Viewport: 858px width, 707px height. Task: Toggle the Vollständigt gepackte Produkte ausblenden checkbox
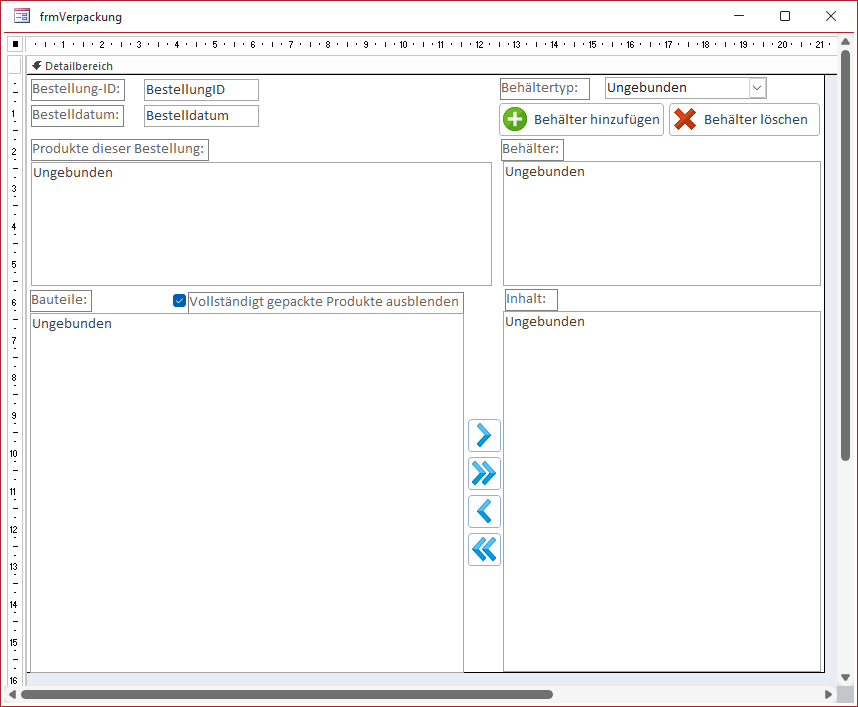pyautogui.click(x=180, y=300)
